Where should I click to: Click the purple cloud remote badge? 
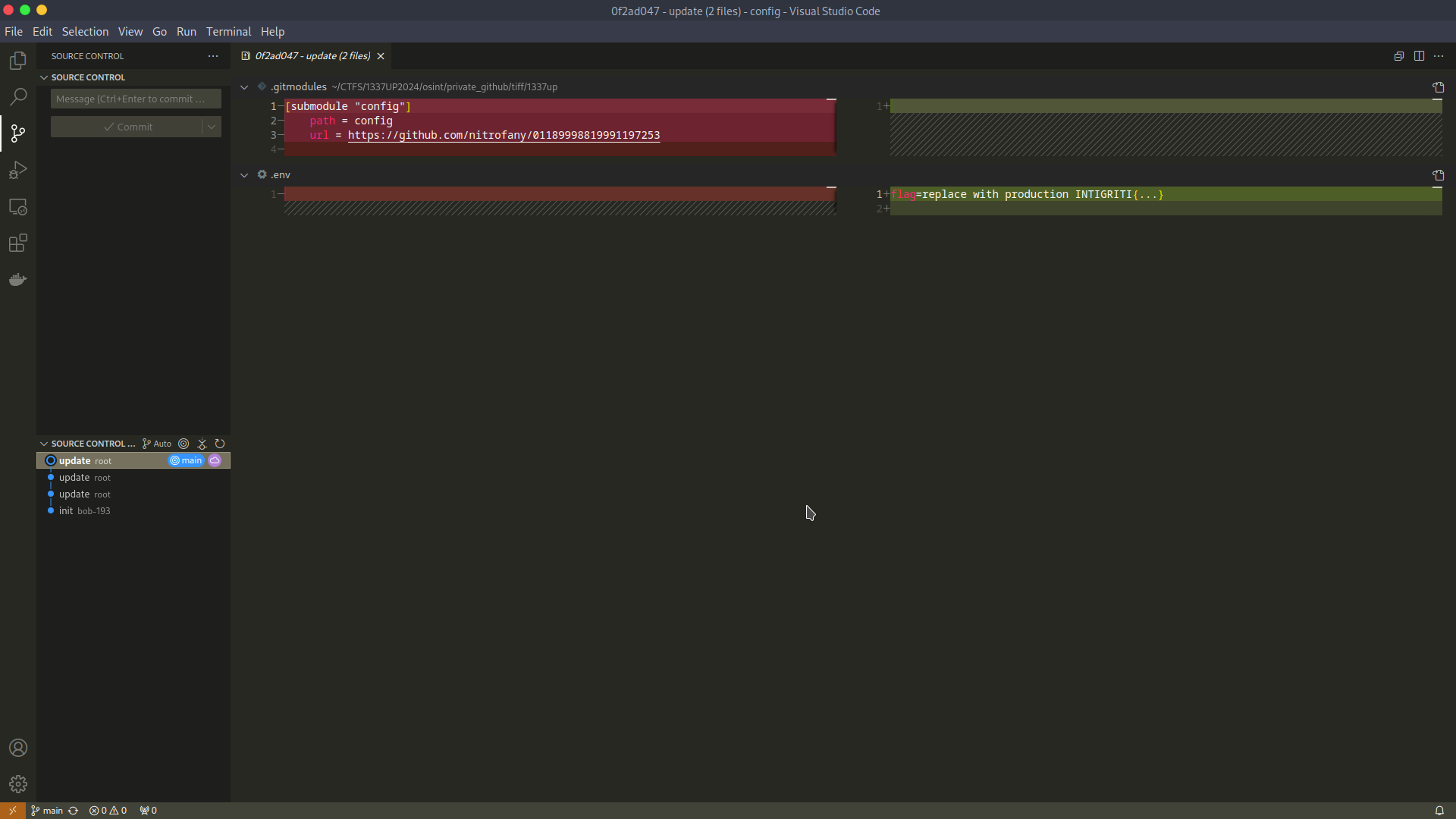pyautogui.click(x=215, y=460)
